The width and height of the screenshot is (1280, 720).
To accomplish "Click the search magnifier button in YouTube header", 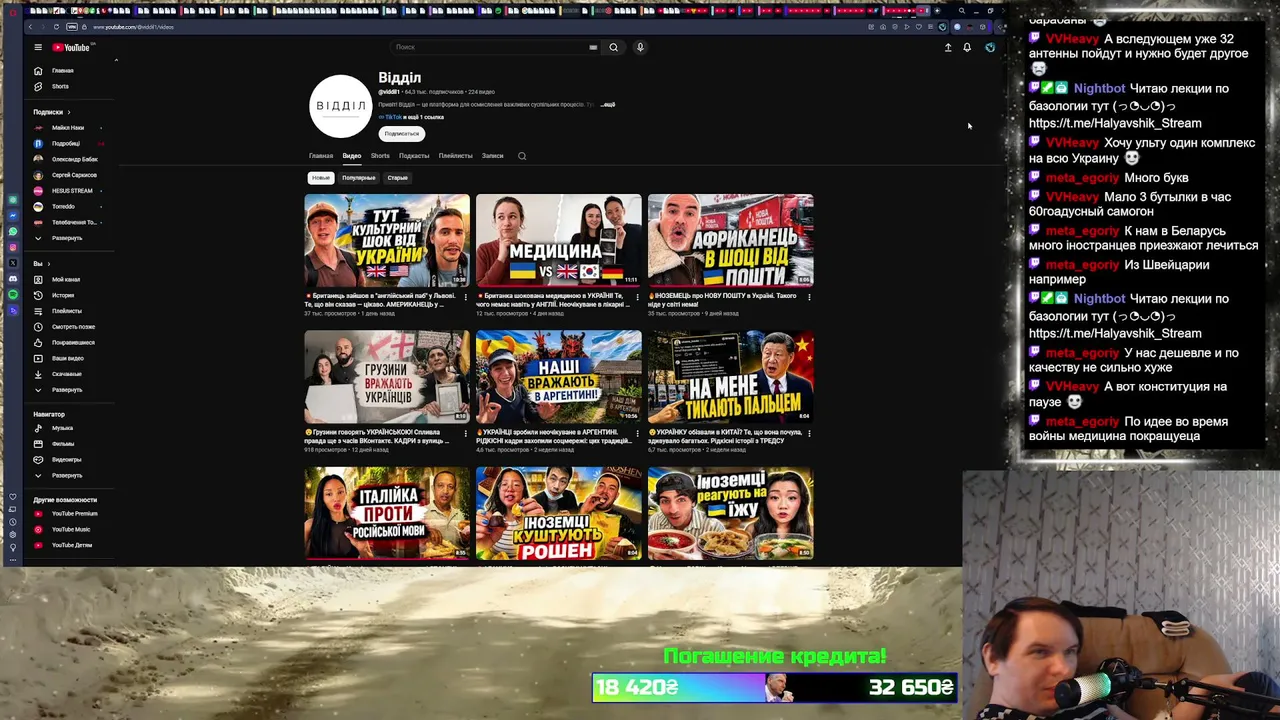I will (x=614, y=47).
